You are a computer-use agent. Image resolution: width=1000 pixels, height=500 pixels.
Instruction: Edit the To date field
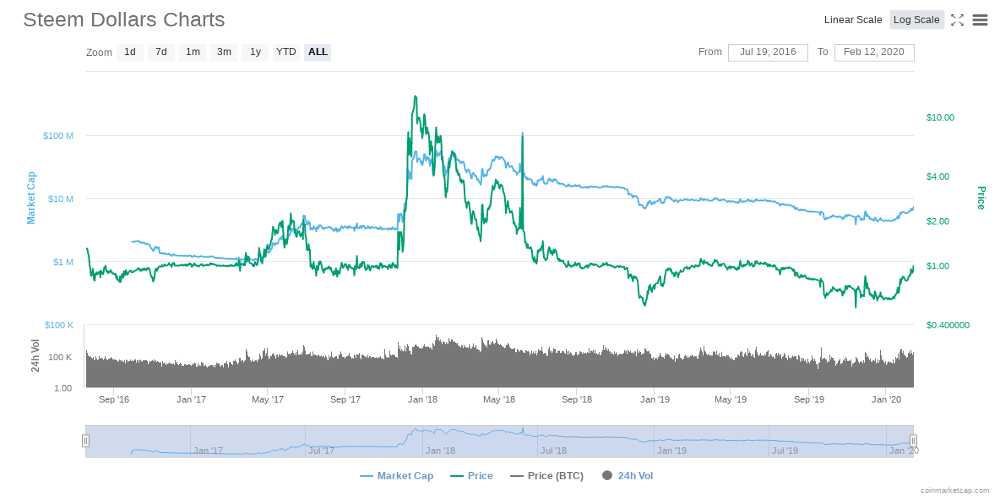pyautogui.click(x=874, y=52)
